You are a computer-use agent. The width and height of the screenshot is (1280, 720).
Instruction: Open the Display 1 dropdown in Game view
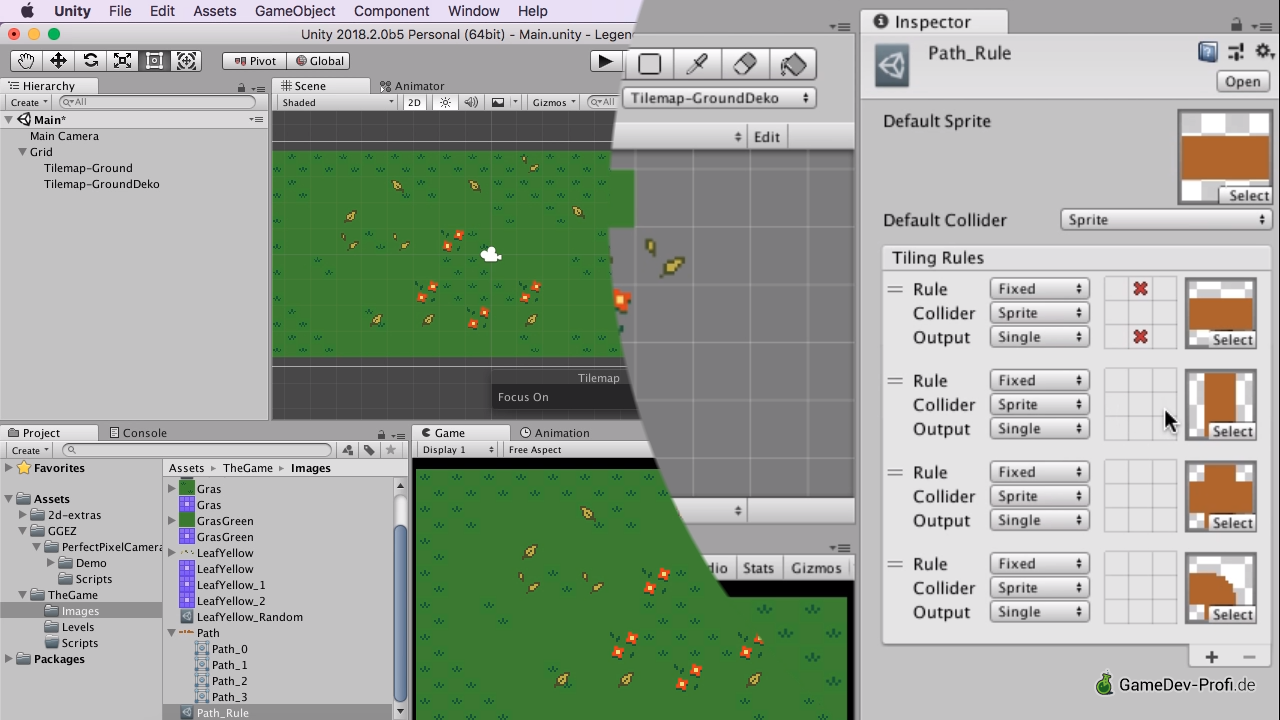click(458, 450)
